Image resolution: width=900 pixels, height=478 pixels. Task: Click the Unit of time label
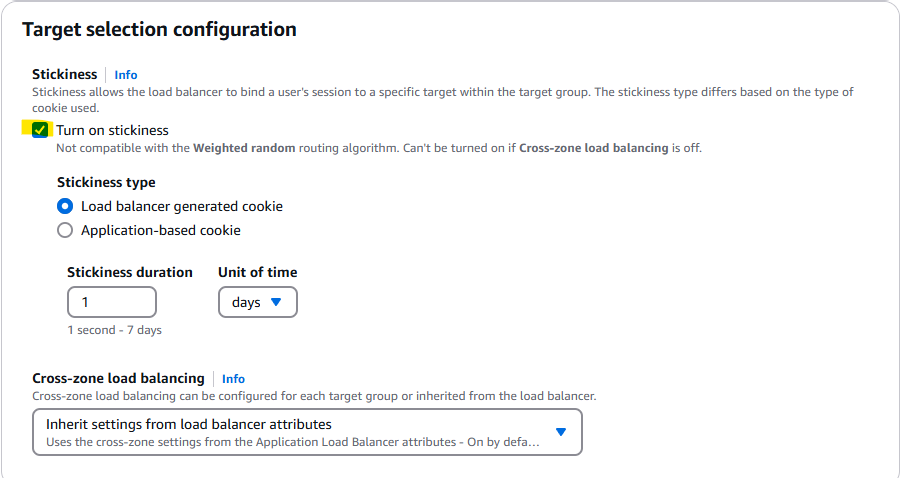click(257, 272)
